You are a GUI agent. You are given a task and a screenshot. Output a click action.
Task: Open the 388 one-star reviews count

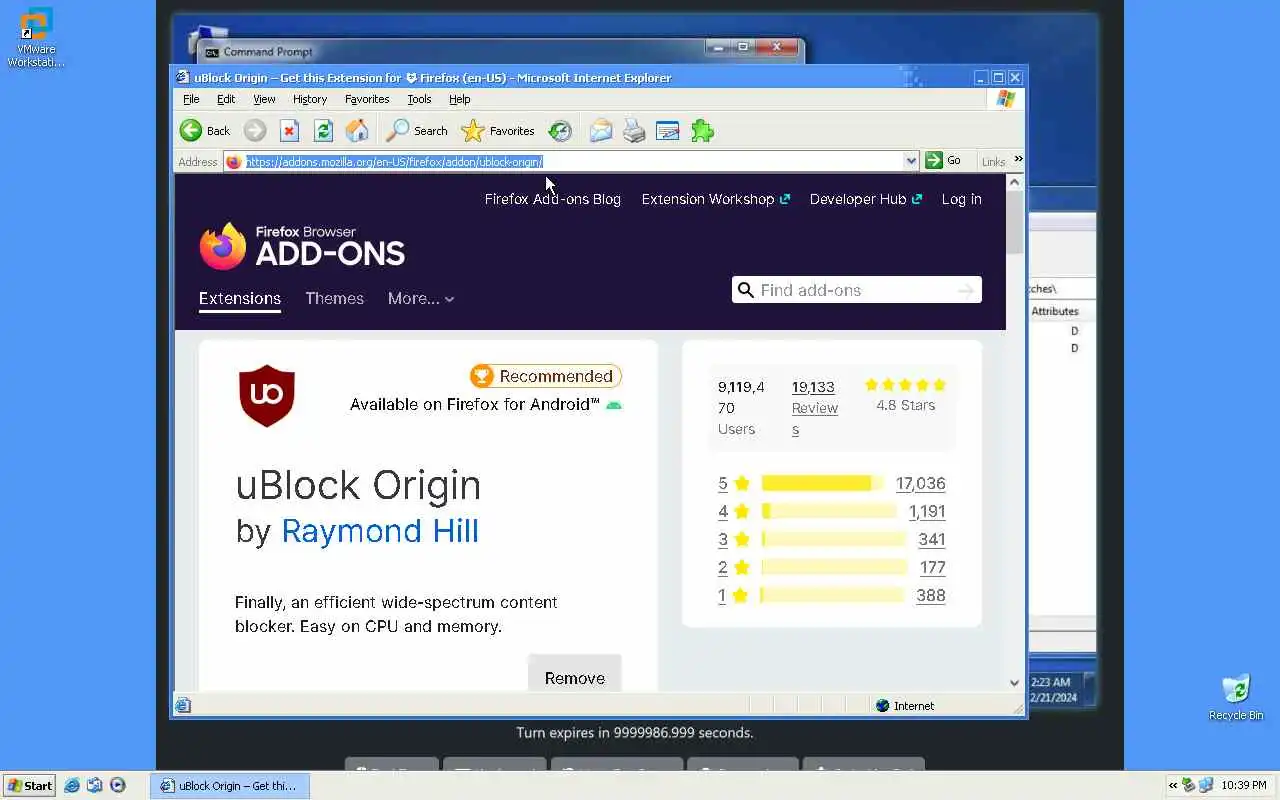pyautogui.click(x=931, y=595)
